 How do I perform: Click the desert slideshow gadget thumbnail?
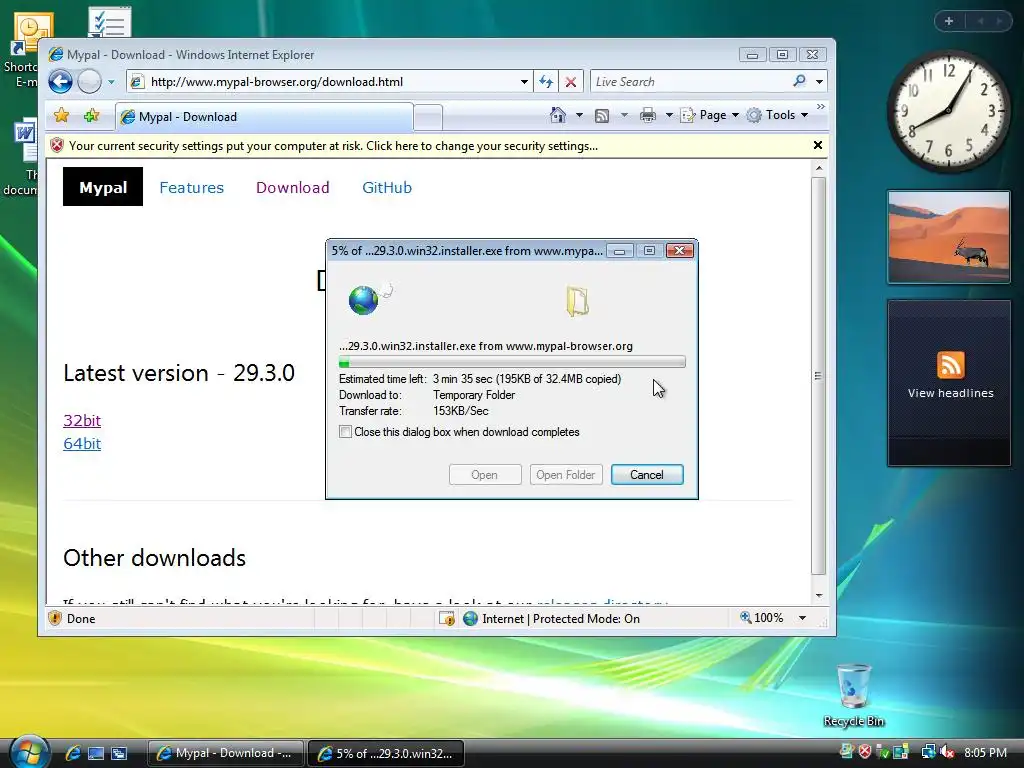coord(949,237)
